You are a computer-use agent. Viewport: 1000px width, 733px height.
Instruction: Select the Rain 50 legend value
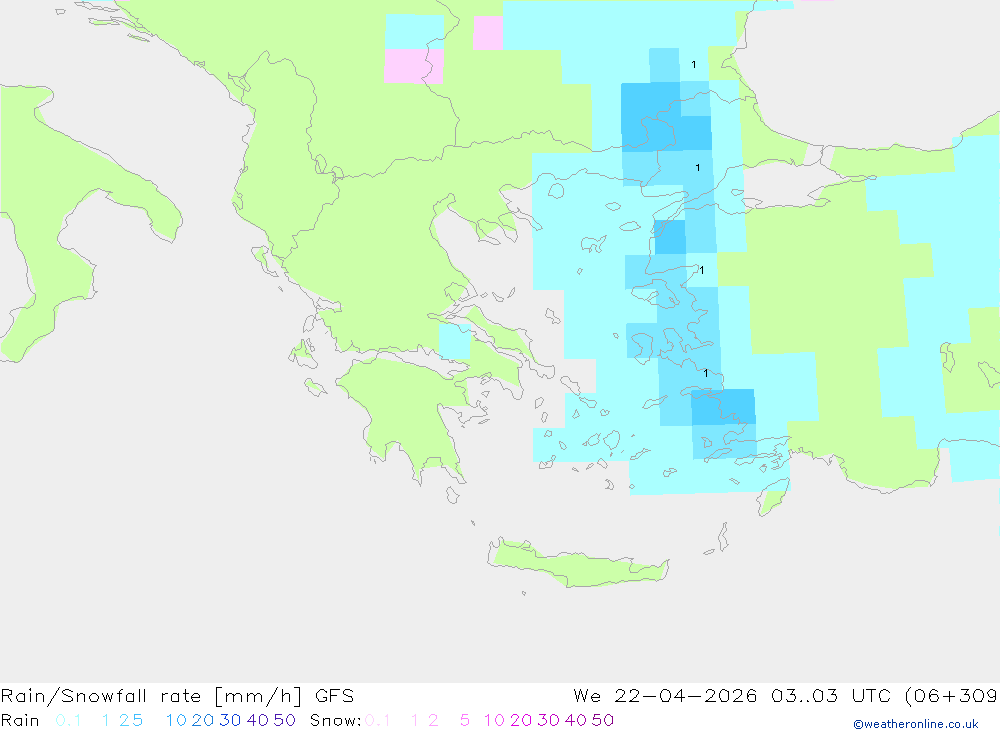click(x=284, y=720)
